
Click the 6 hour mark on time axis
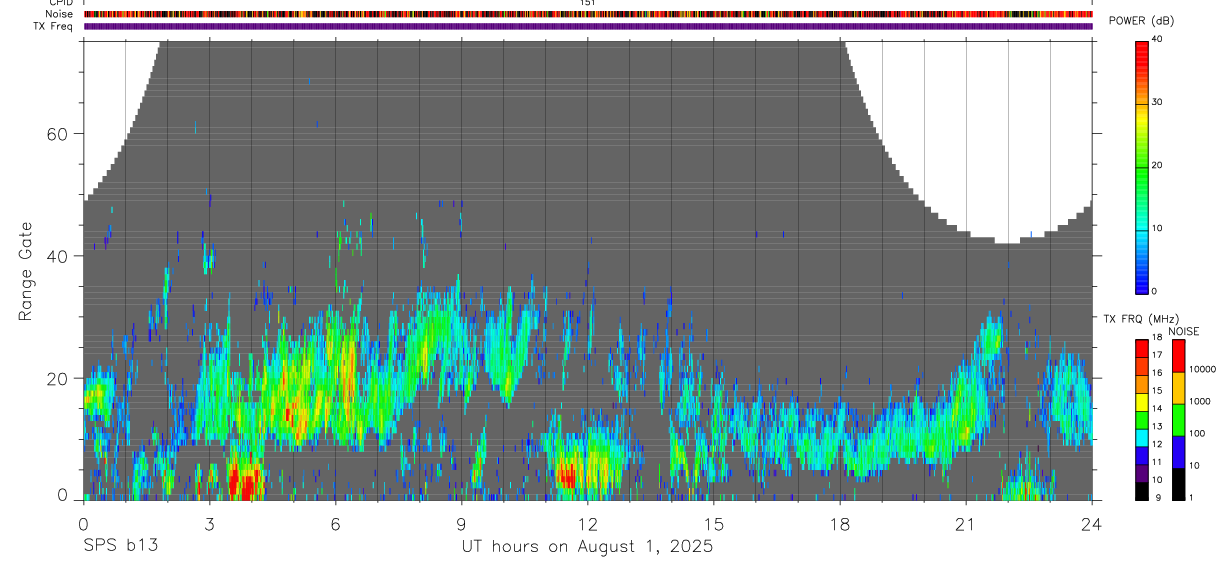[x=336, y=523]
